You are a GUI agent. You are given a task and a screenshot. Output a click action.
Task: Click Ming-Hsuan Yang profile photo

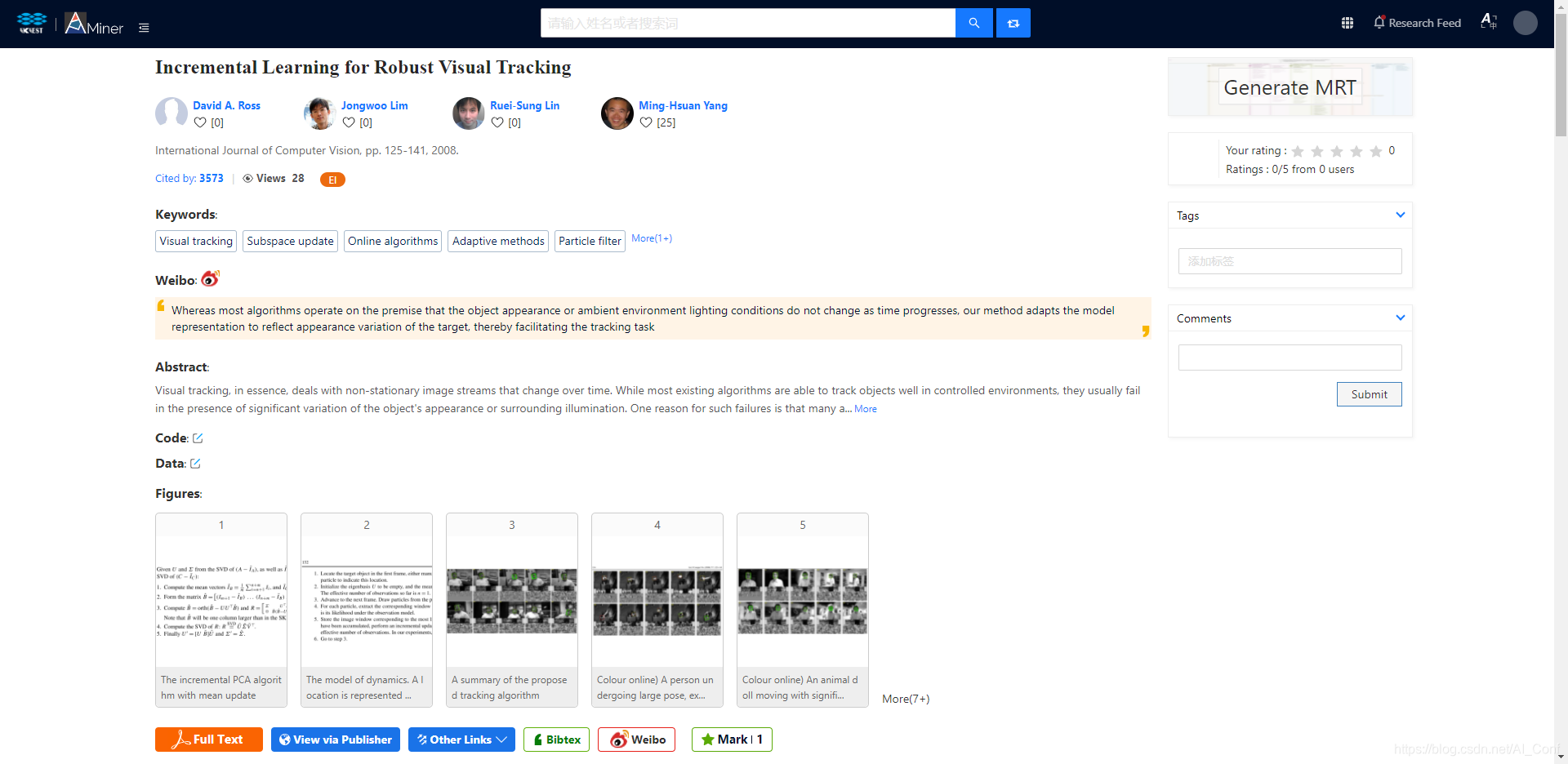(x=617, y=113)
